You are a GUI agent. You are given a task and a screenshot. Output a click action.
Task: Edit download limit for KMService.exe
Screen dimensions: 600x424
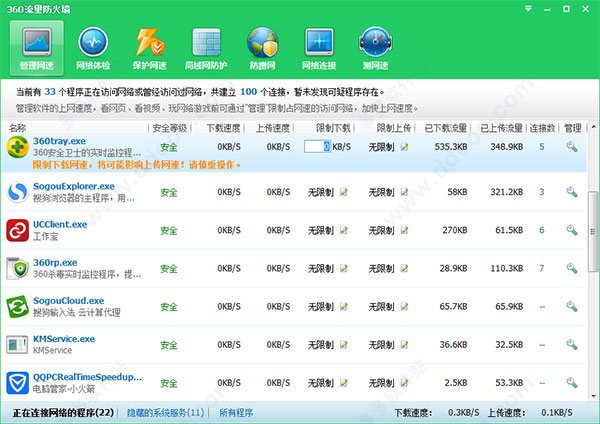coord(344,345)
